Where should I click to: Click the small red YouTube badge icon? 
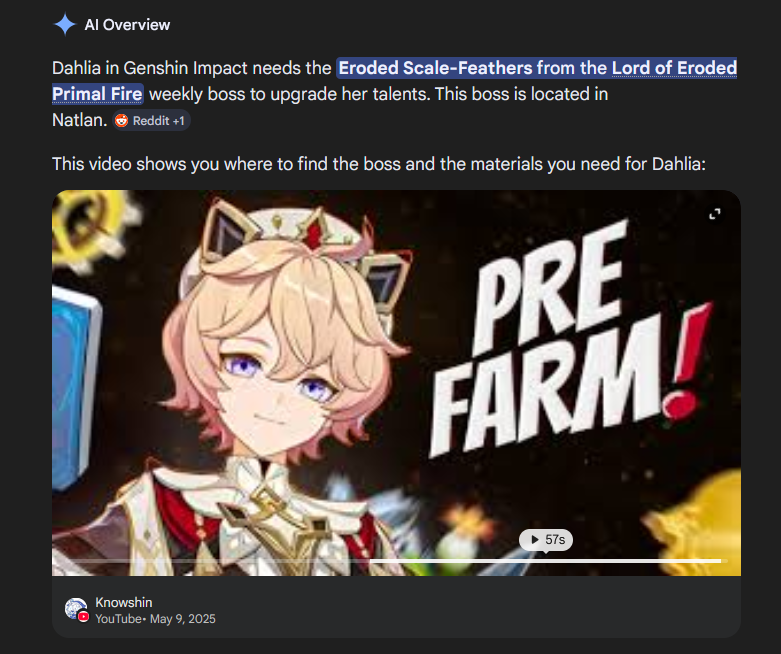pyautogui.click(x=84, y=617)
